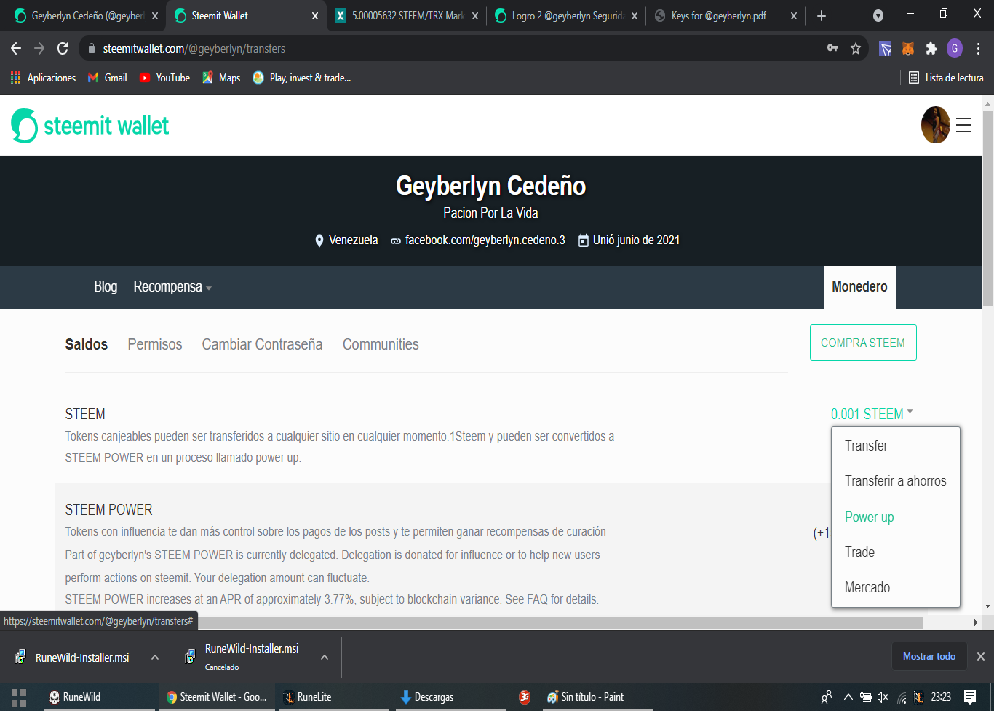Viewport: 994px width, 711px height.
Task: Open Maps bookmark
Action: point(221,77)
